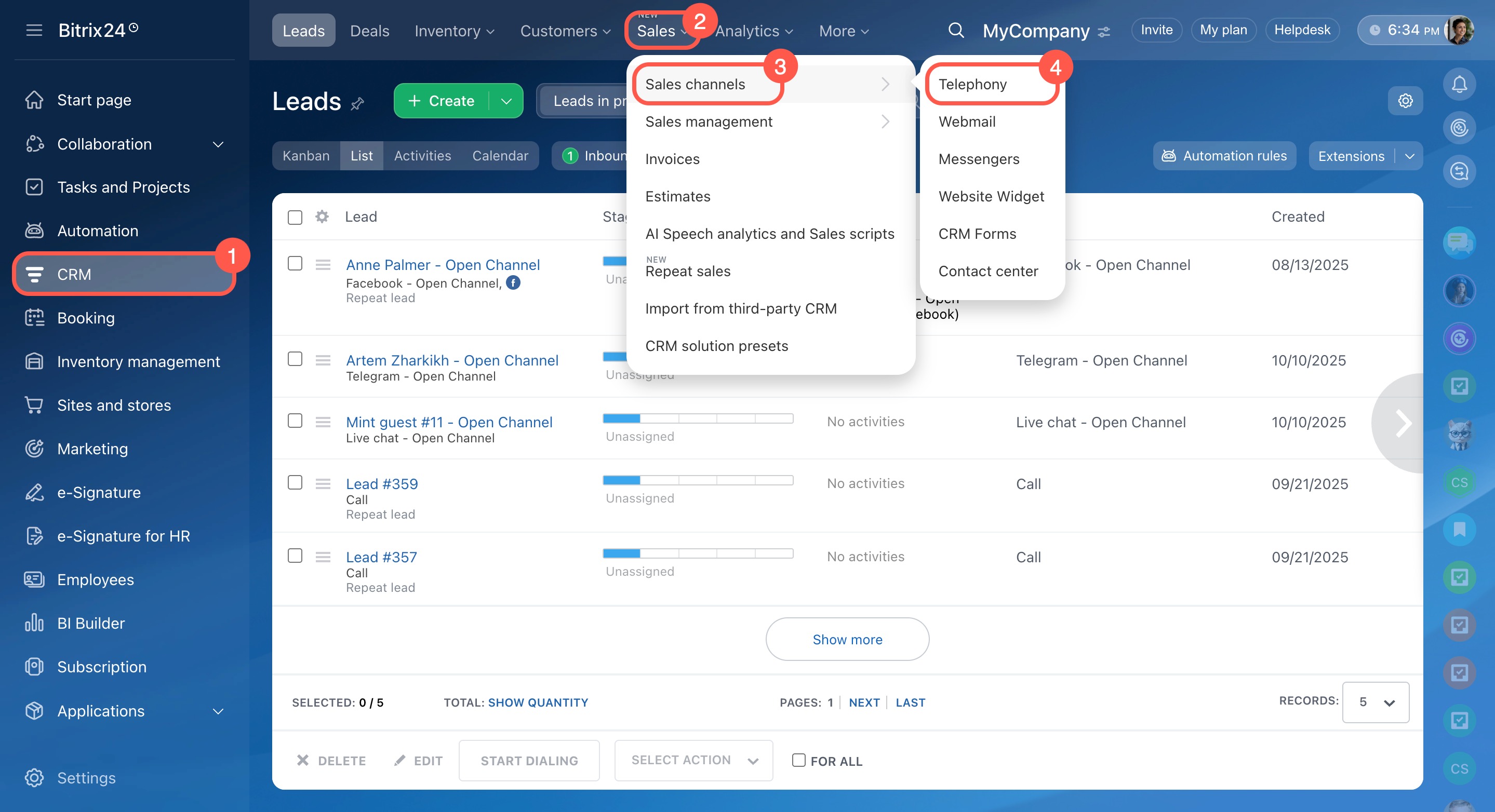Toggle the select-all leads checkbox
This screenshot has width=1495, height=812.
(295, 217)
